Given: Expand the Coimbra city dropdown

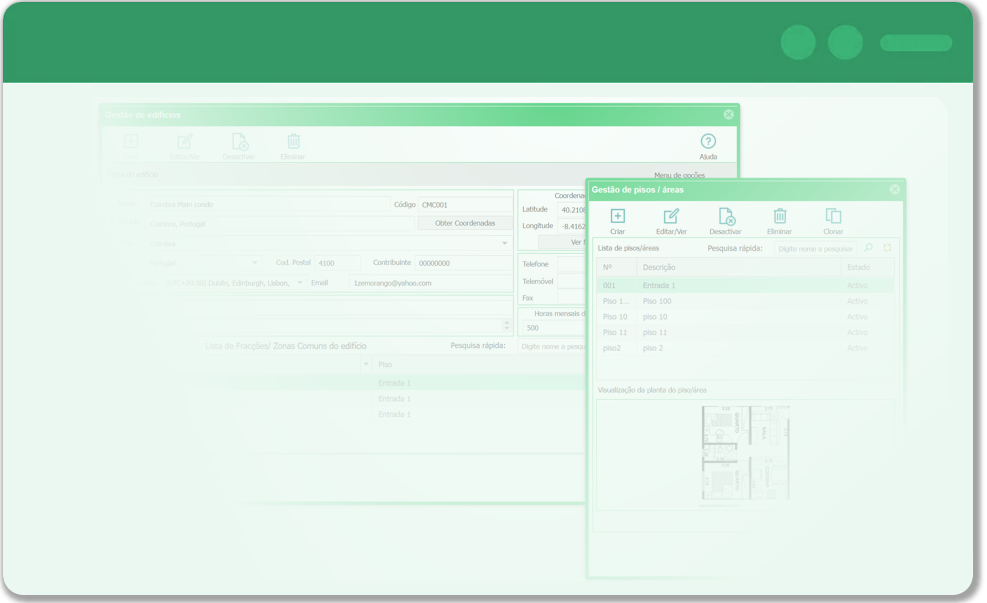Looking at the screenshot, I should point(504,243).
